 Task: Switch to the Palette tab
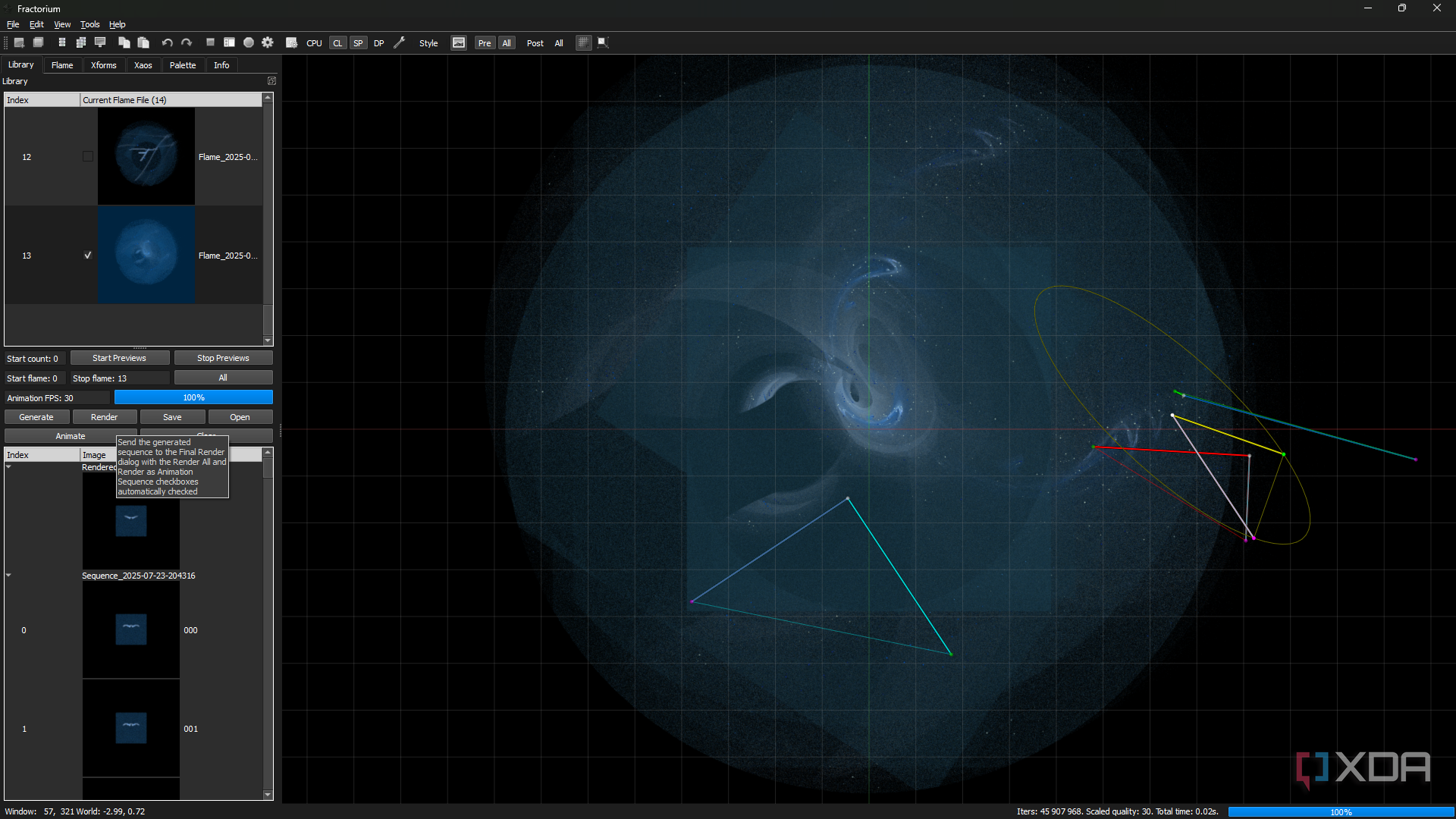click(183, 65)
